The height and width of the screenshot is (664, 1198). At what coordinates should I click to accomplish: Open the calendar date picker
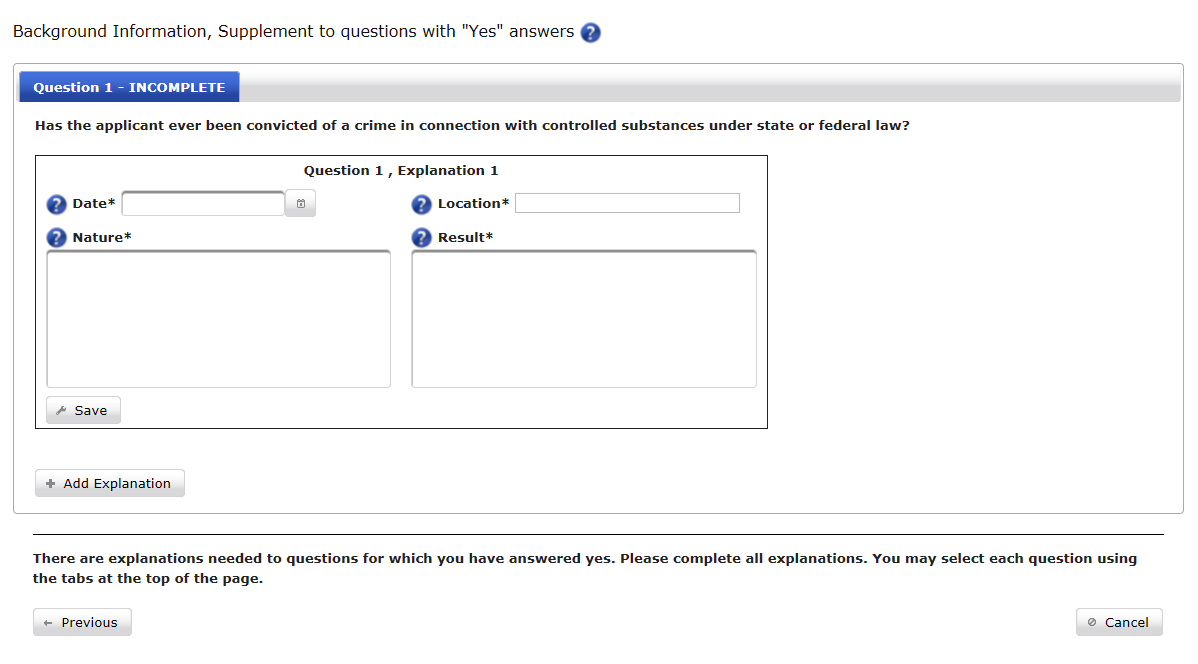click(x=301, y=204)
